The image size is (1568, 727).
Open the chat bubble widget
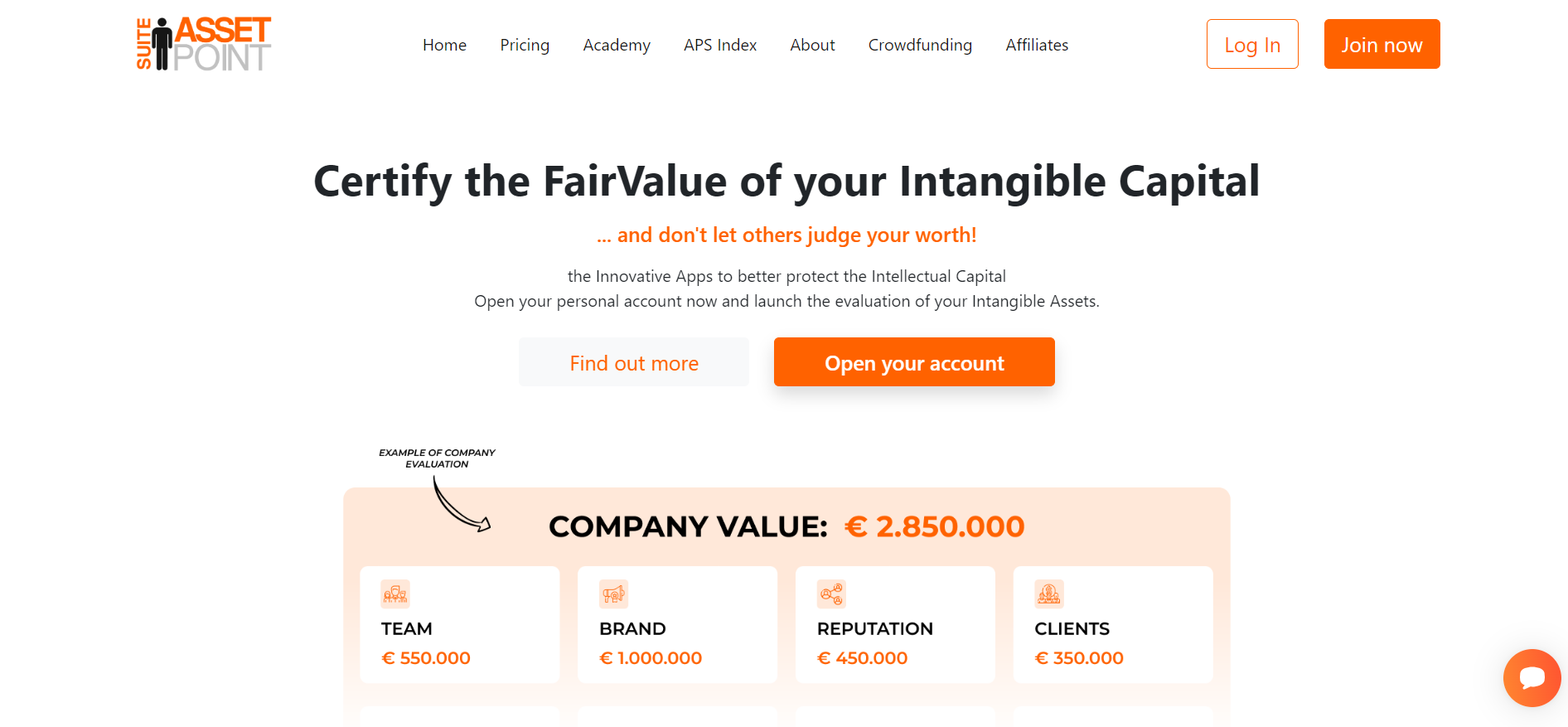point(1532,677)
